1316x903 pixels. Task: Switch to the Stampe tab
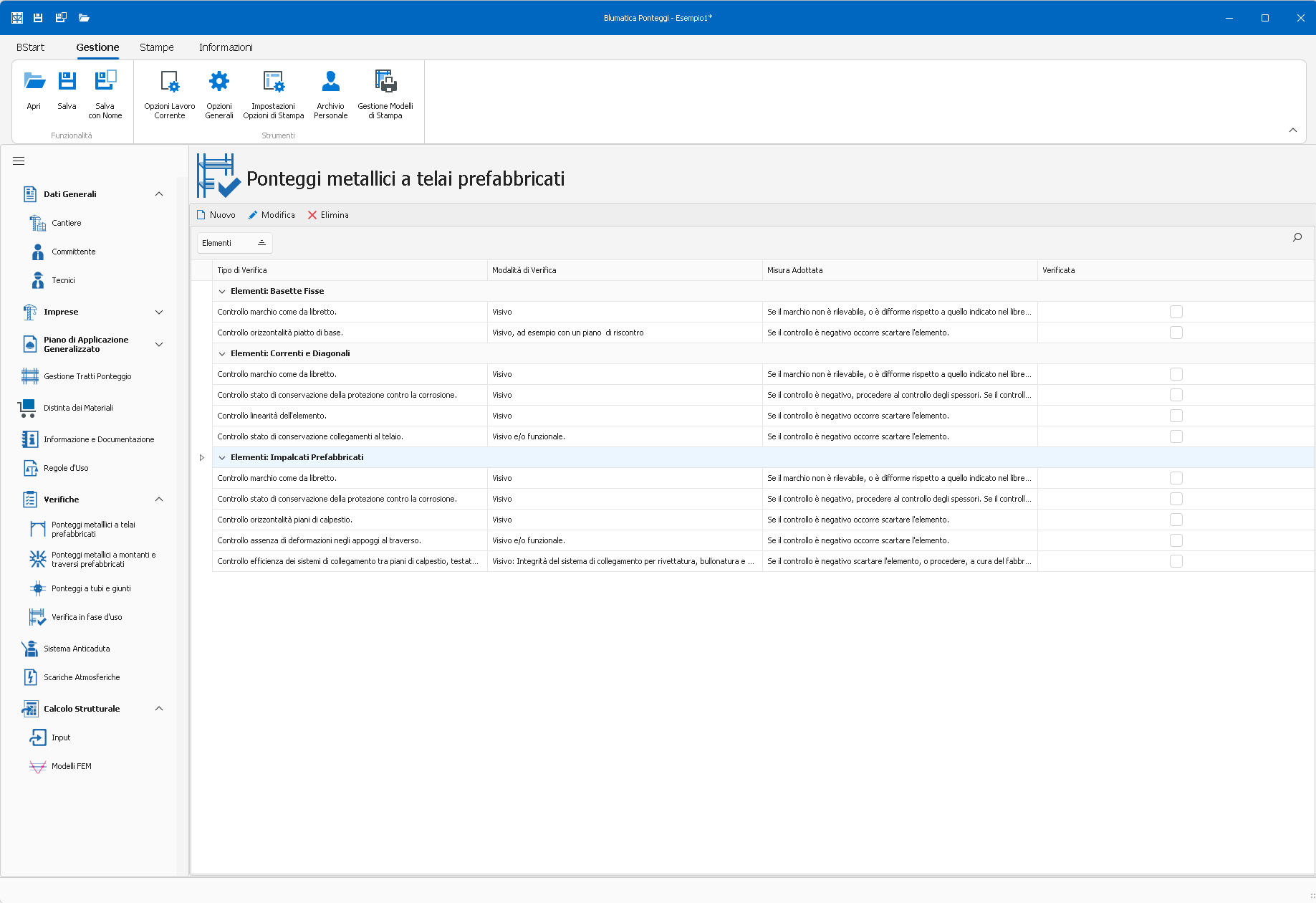pyautogui.click(x=156, y=47)
